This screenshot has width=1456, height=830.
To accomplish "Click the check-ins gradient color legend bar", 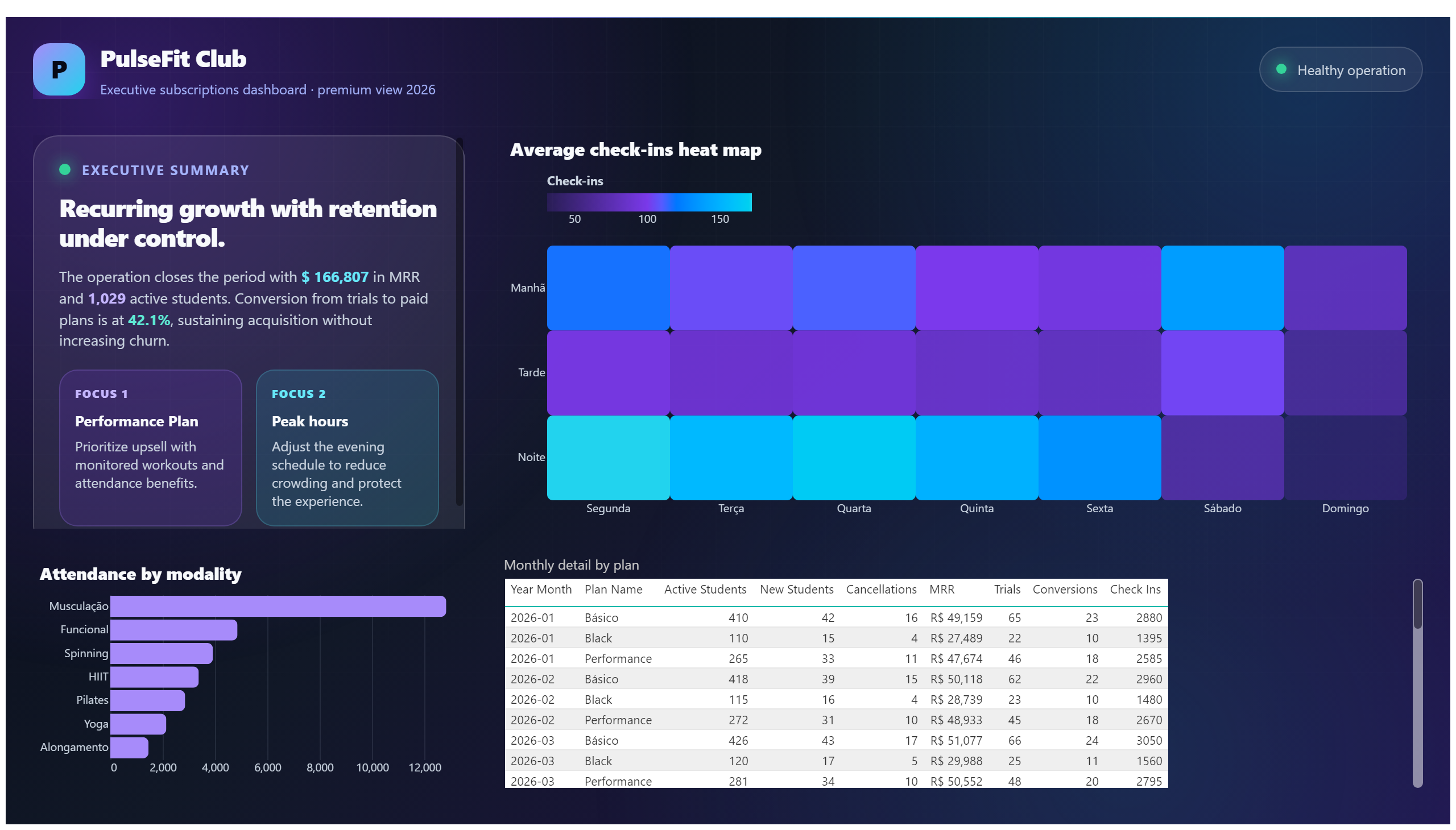I will click(x=649, y=202).
